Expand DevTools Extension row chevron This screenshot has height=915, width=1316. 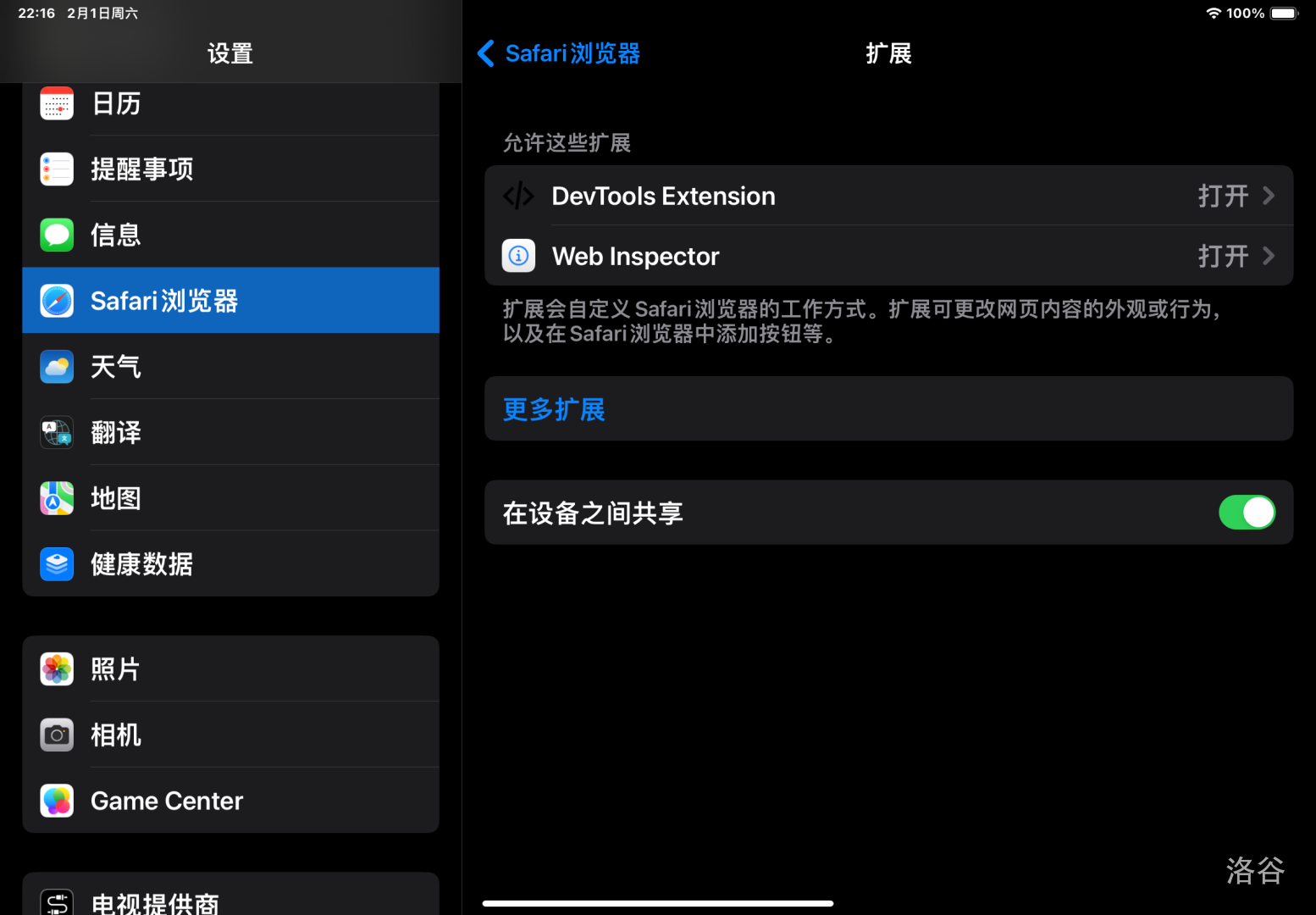(x=1268, y=196)
